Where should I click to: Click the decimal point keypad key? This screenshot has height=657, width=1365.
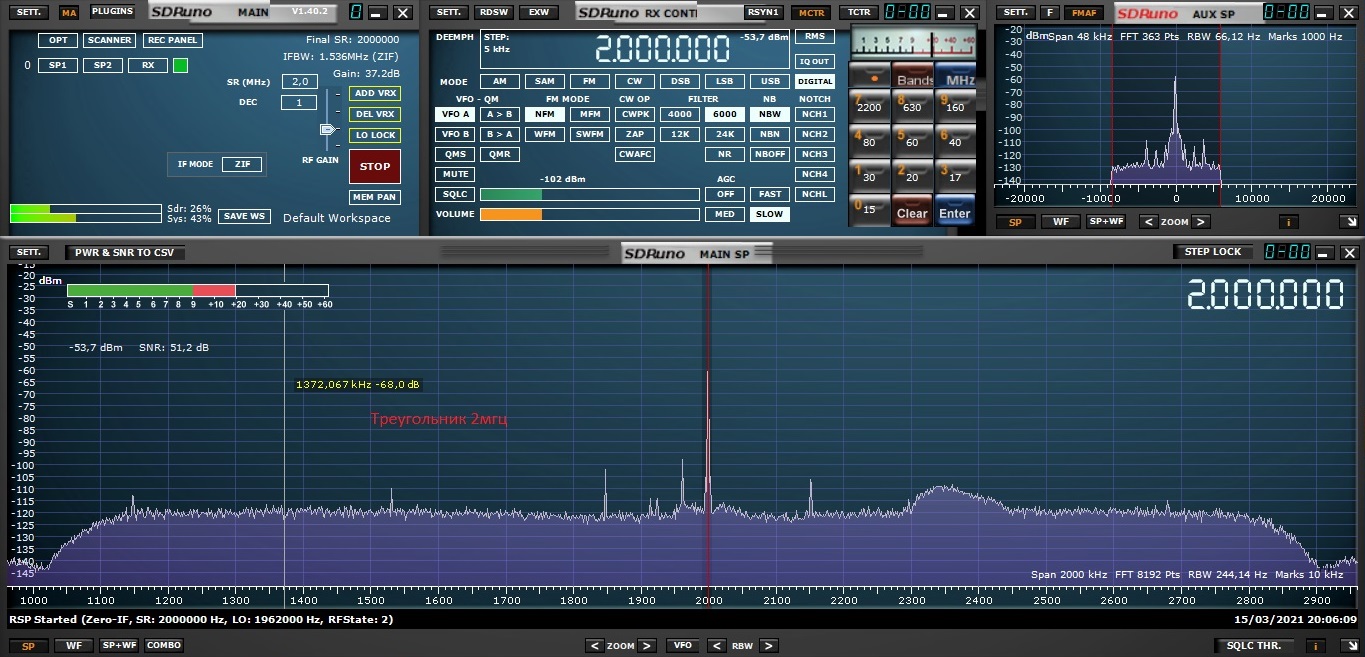[869, 78]
